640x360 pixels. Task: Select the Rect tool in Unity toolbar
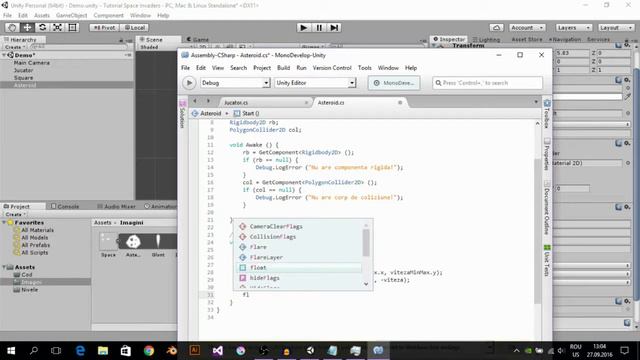(x=73, y=27)
